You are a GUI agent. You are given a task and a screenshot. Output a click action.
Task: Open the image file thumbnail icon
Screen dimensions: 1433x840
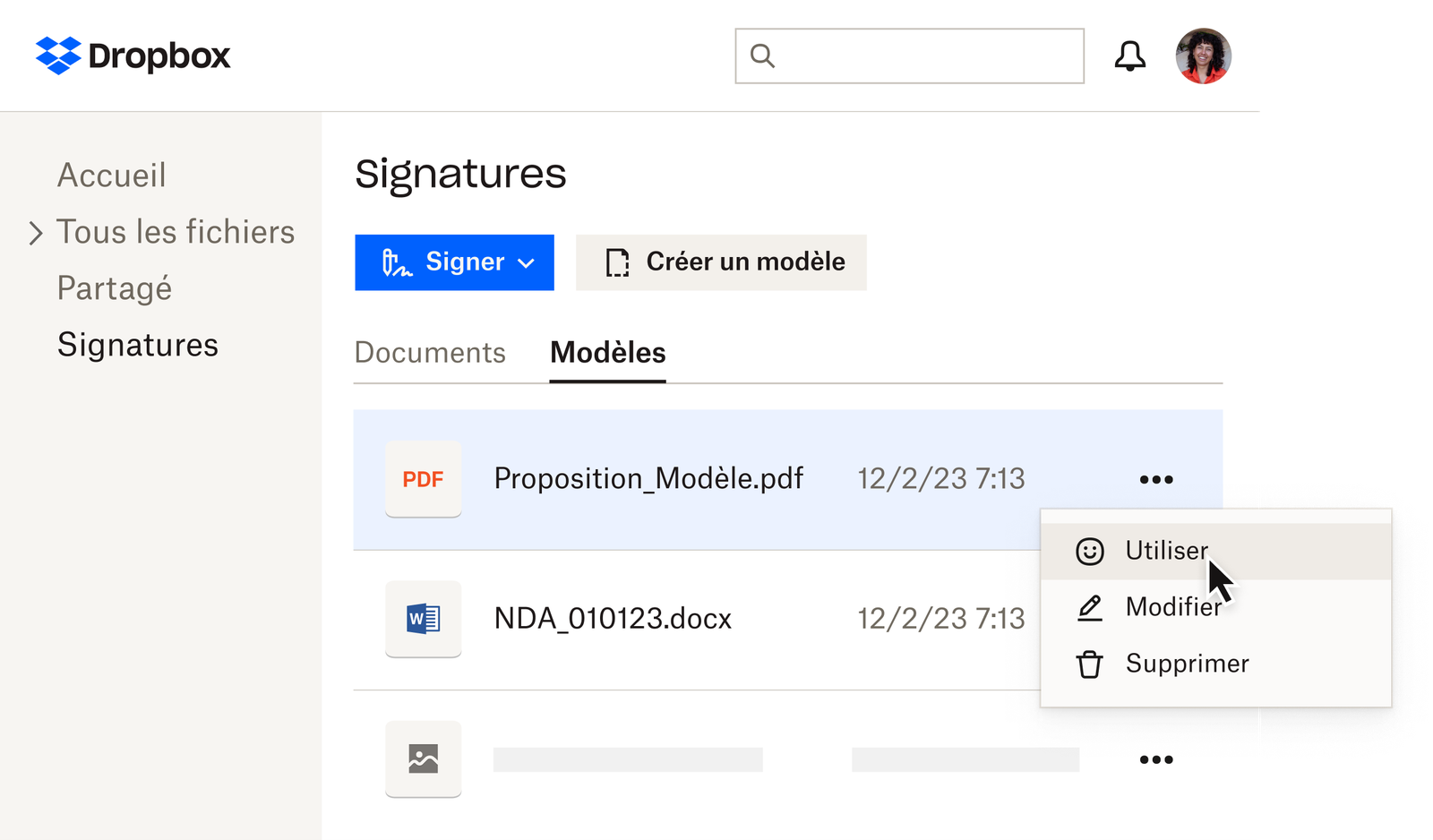point(423,759)
